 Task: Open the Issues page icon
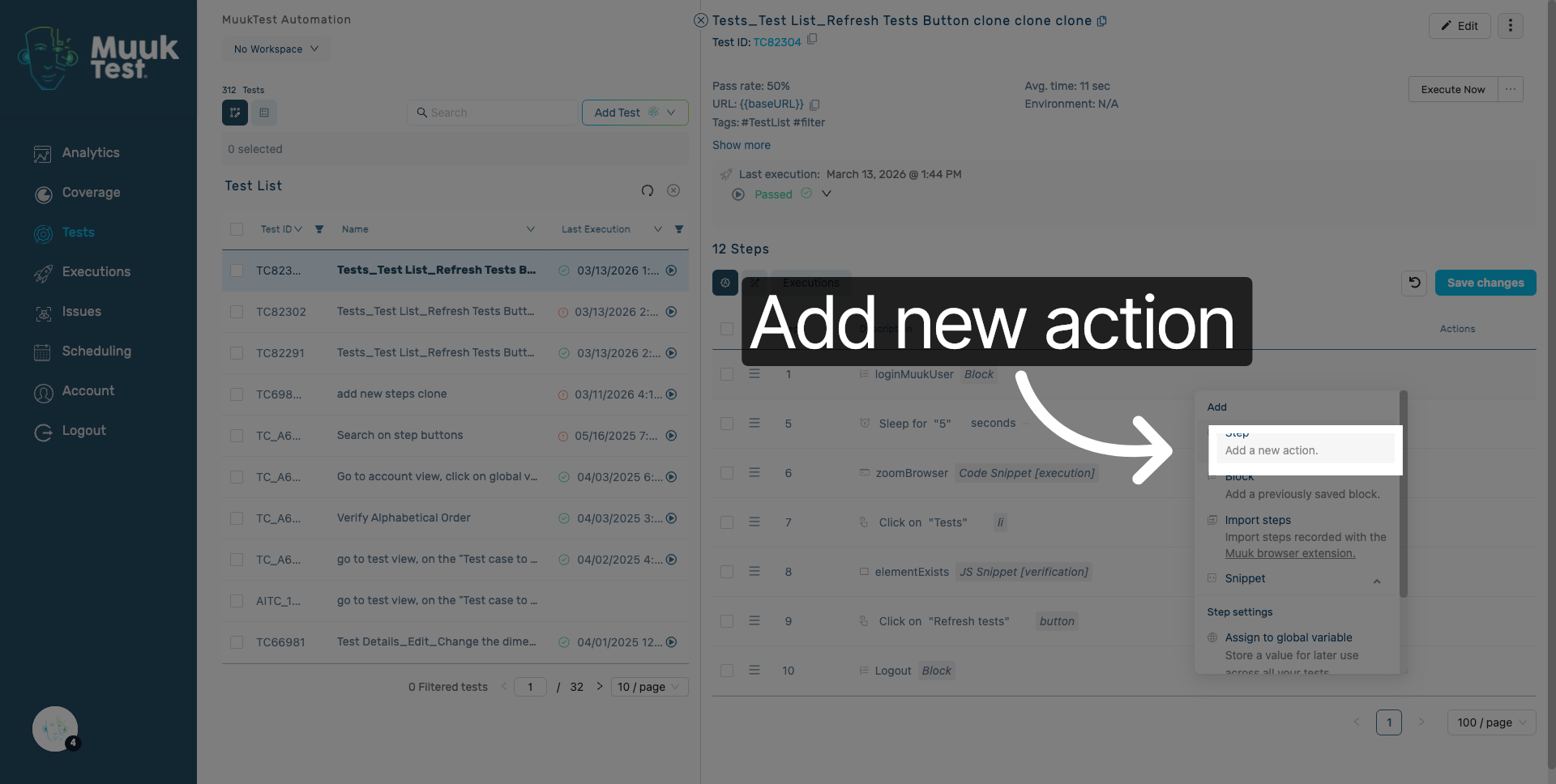43,313
